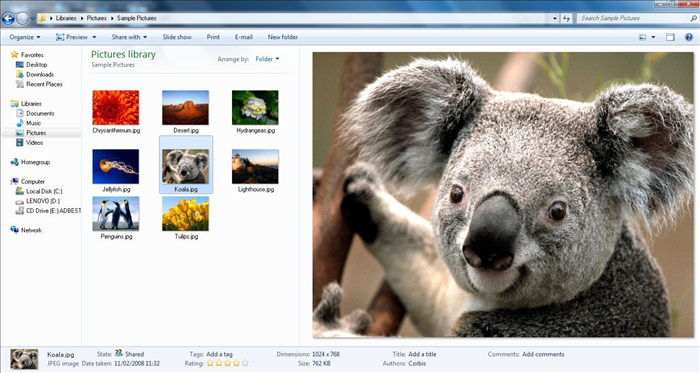Click the Koala thumbnail in details pane

(x=24, y=359)
